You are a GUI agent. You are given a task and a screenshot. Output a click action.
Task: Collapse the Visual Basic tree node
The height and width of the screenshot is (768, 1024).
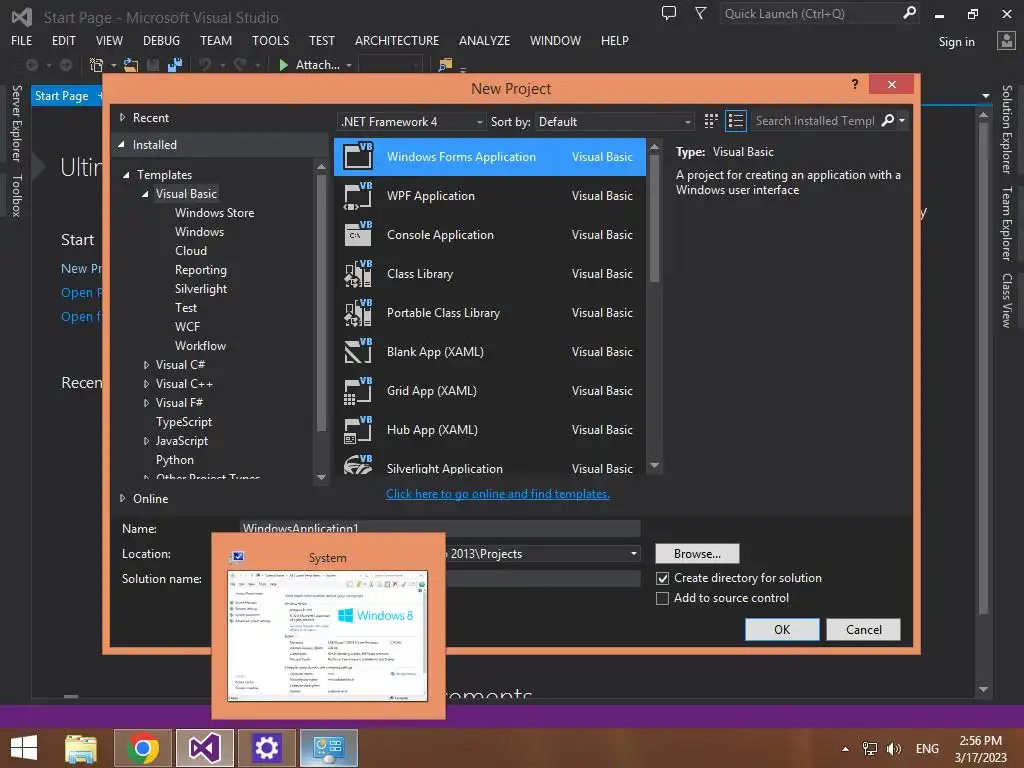coord(146,194)
